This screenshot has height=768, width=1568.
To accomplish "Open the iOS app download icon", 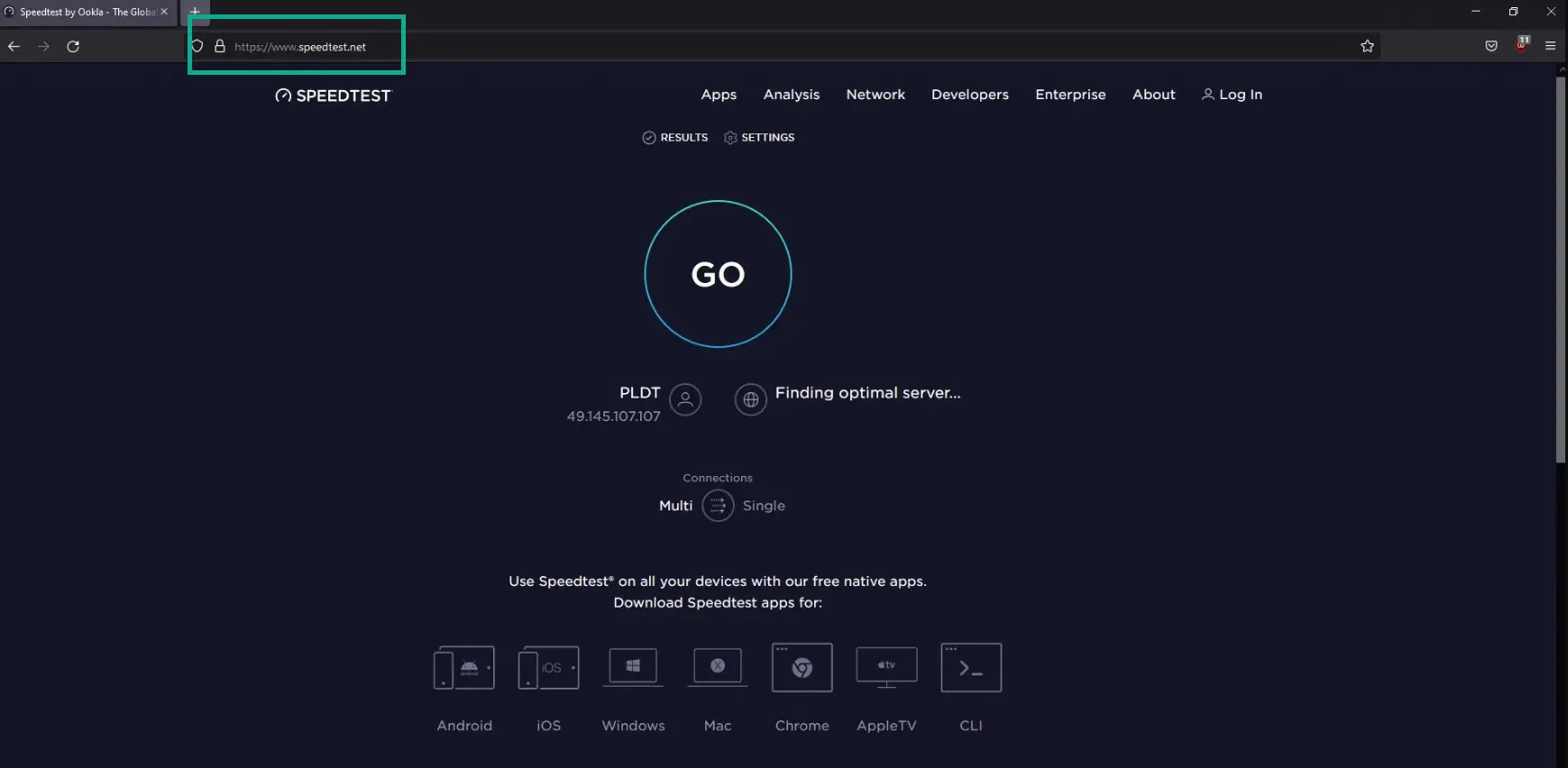I will click(x=548, y=668).
